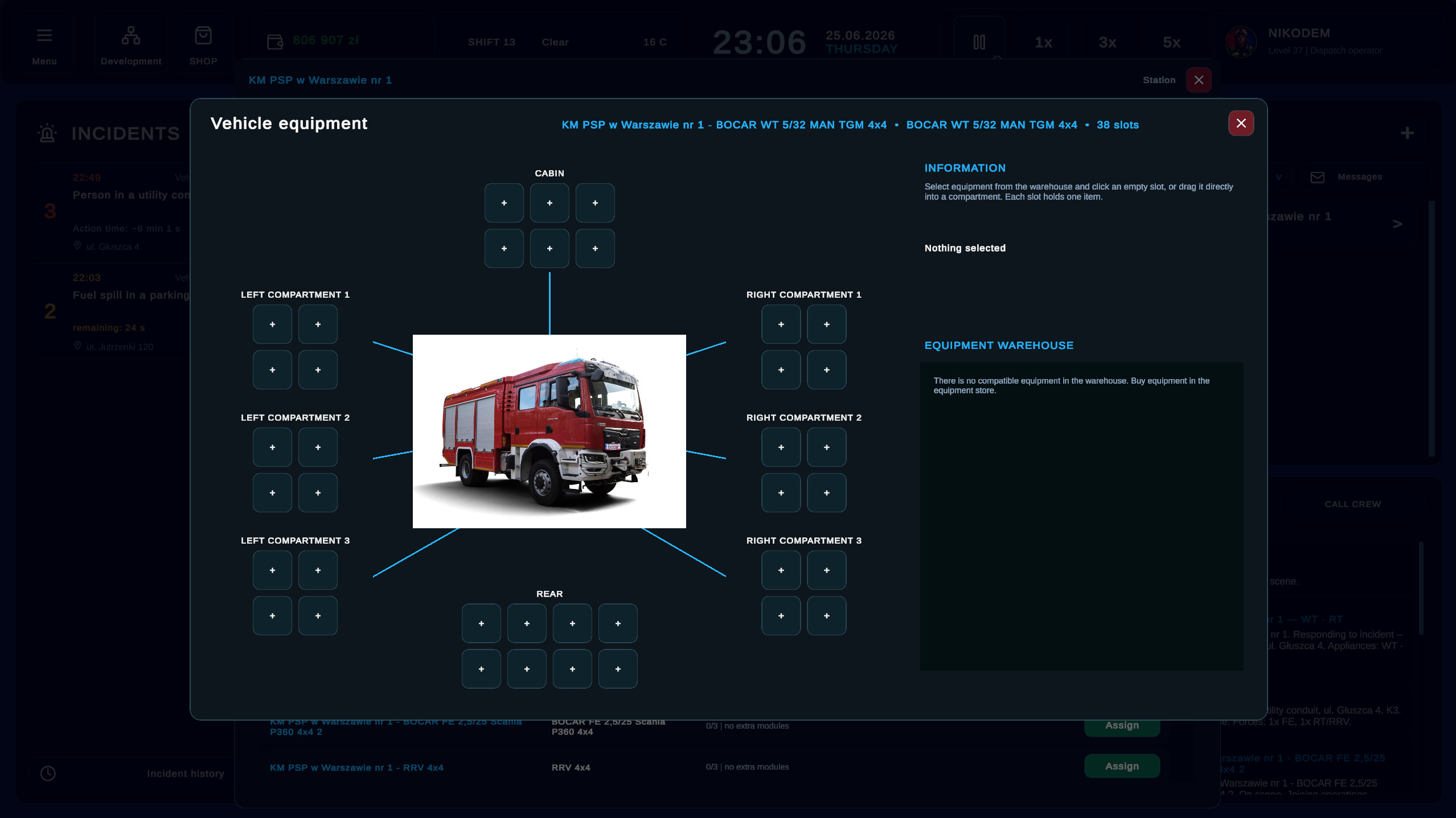Click the Station label

(1159, 80)
